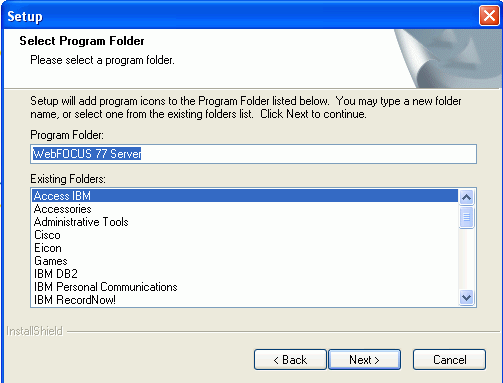The width and height of the screenshot is (503, 383).
Task: Click the InstallShield label
Action: point(34,331)
